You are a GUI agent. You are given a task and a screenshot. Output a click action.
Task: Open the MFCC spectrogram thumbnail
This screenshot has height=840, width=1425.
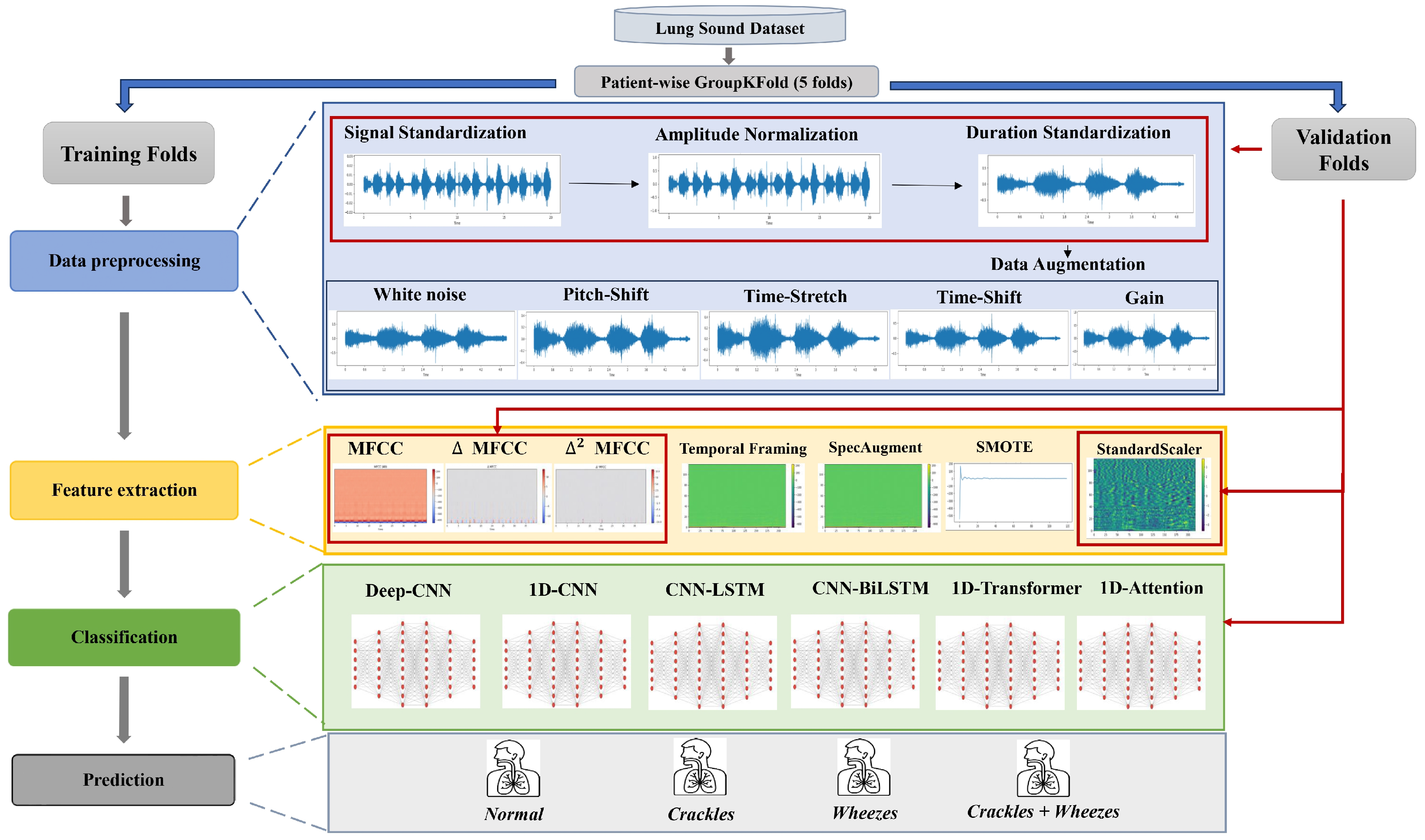(x=386, y=496)
